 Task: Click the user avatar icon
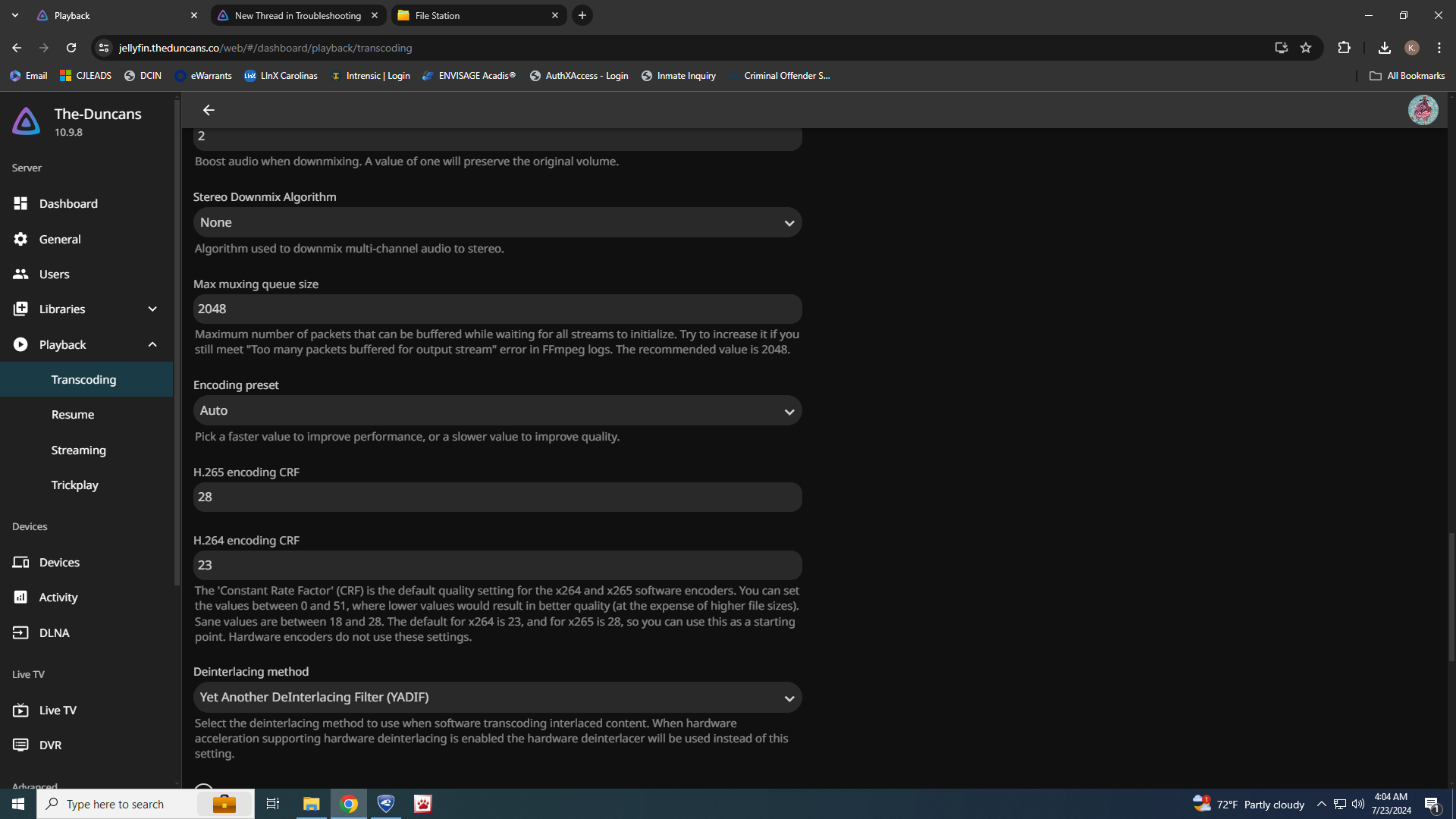1423,111
